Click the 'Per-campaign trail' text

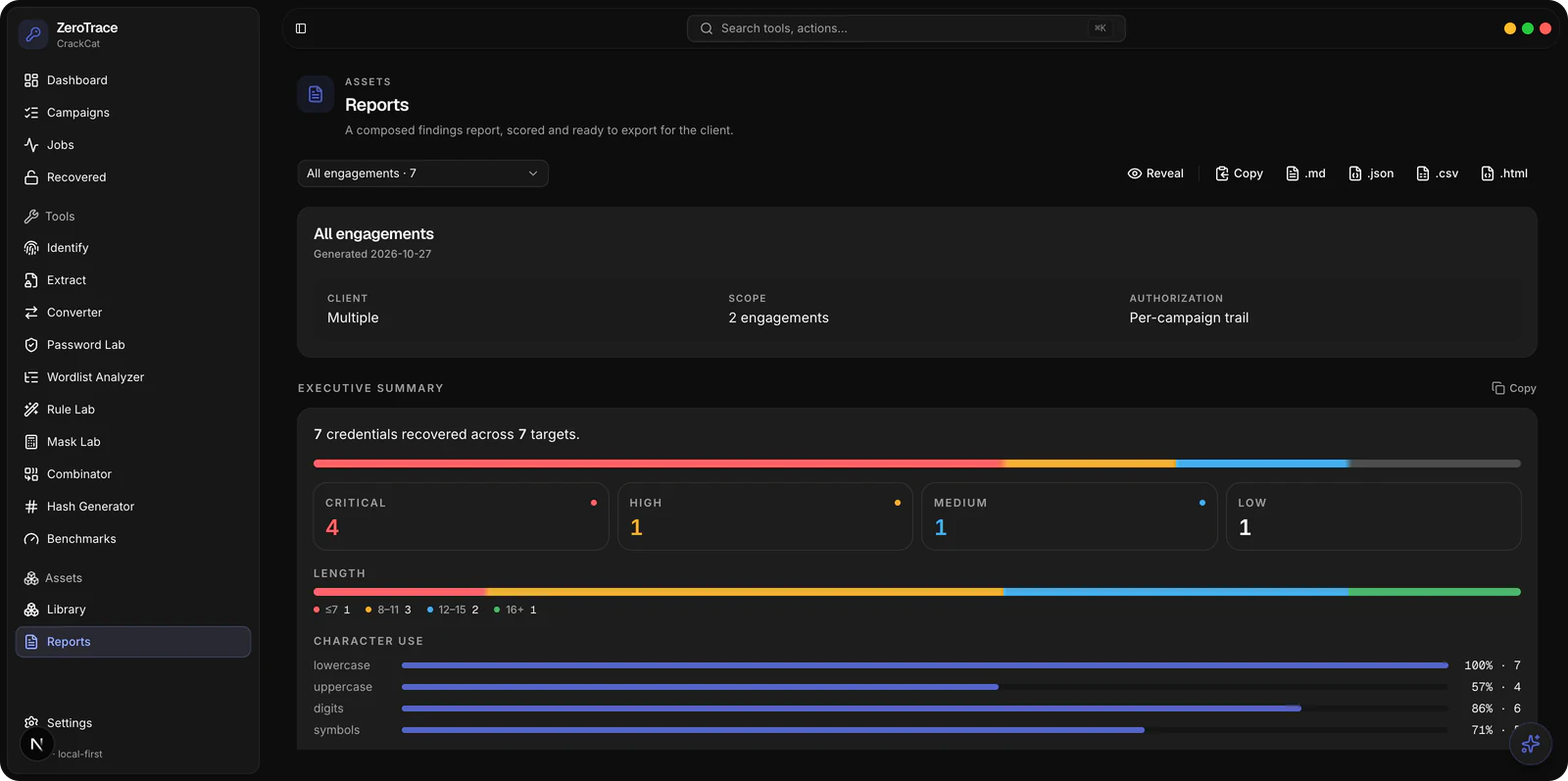pos(1189,317)
